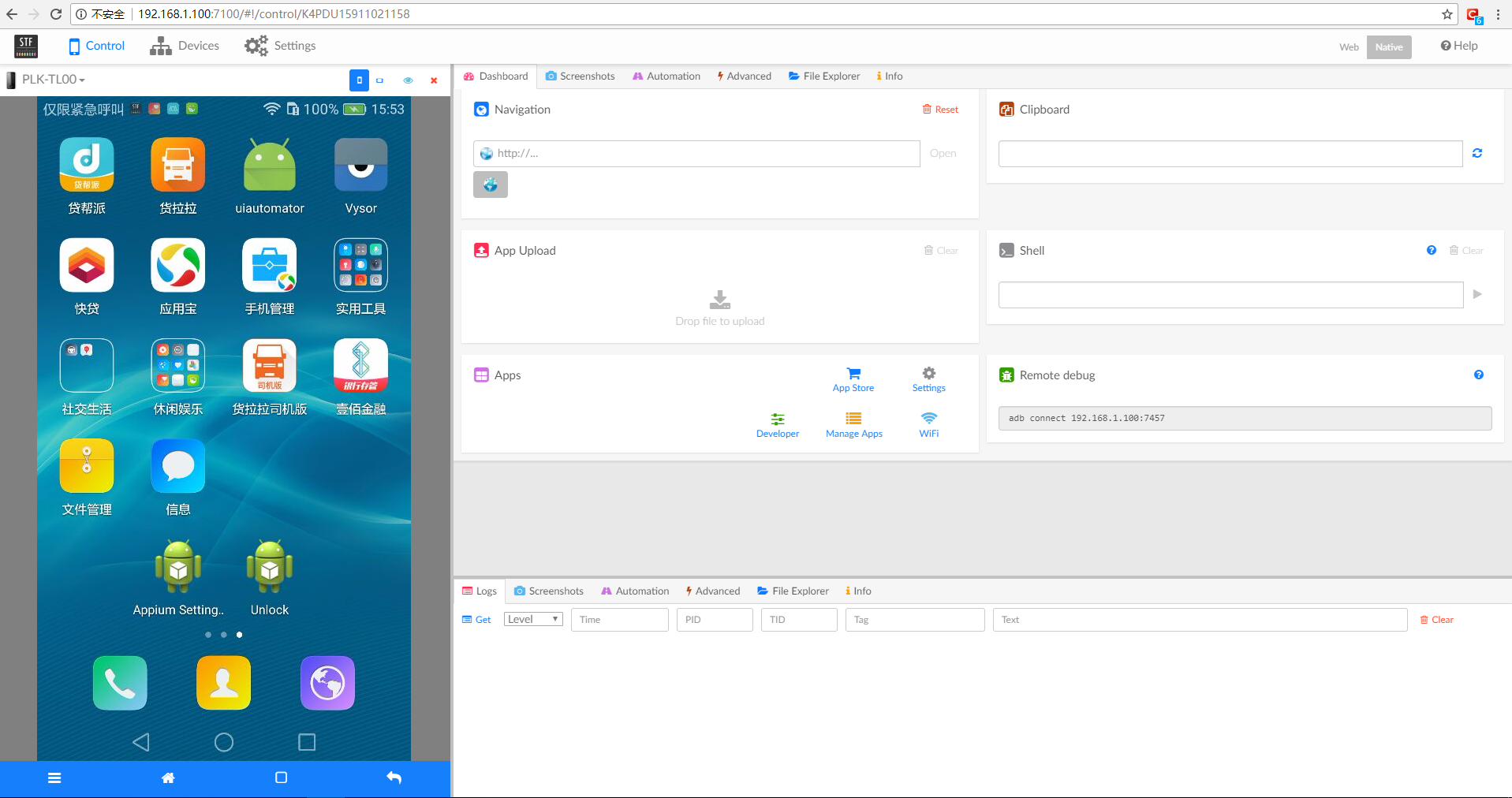The height and width of the screenshot is (798, 1512).
Task: Launch the 货拉拉 app icon
Action: pyautogui.click(x=178, y=165)
